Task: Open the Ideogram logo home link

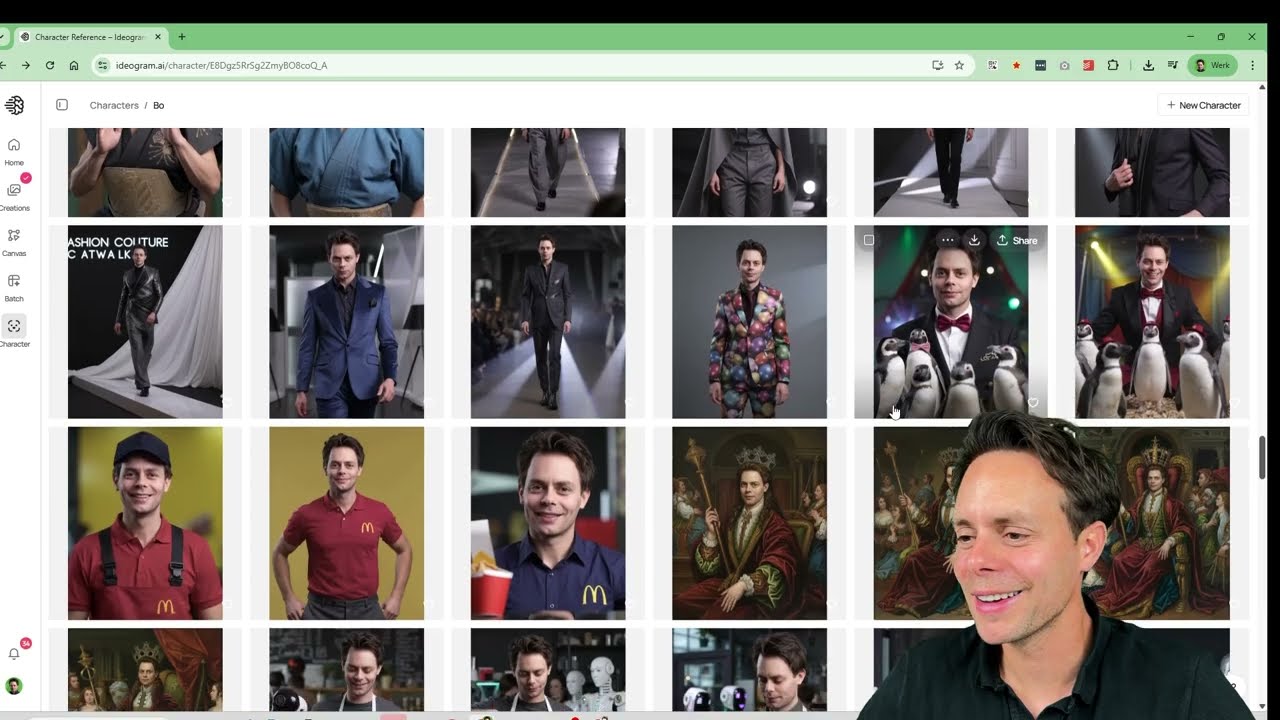Action: [14, 105]
